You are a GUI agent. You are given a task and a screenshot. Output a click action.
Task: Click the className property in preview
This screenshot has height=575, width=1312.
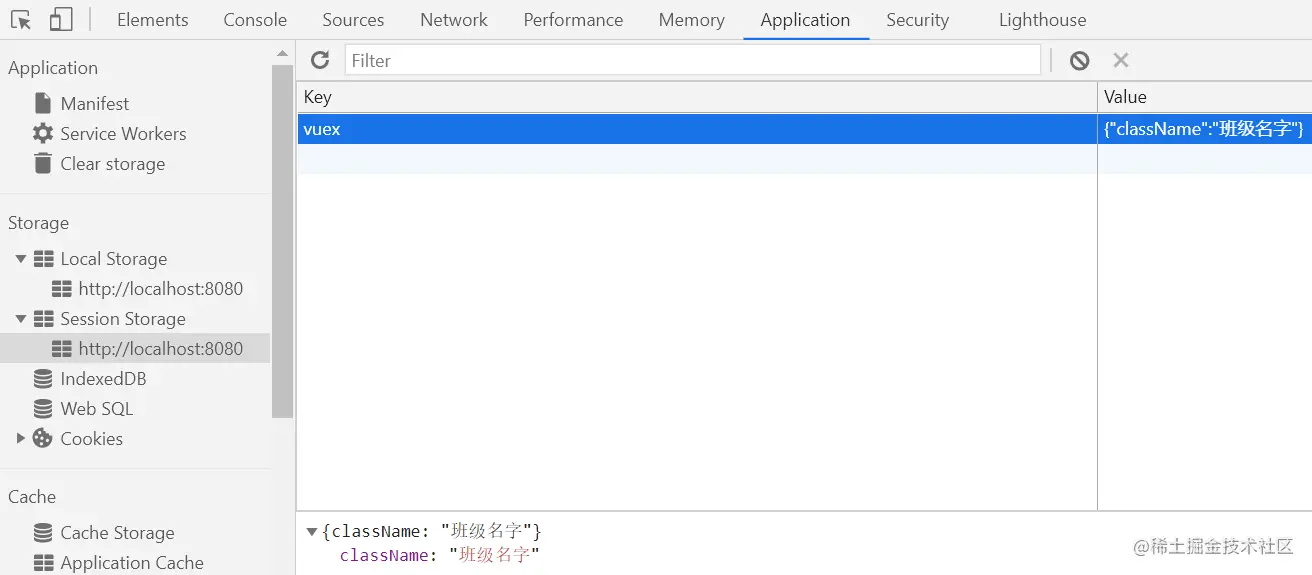coord(383,555)
